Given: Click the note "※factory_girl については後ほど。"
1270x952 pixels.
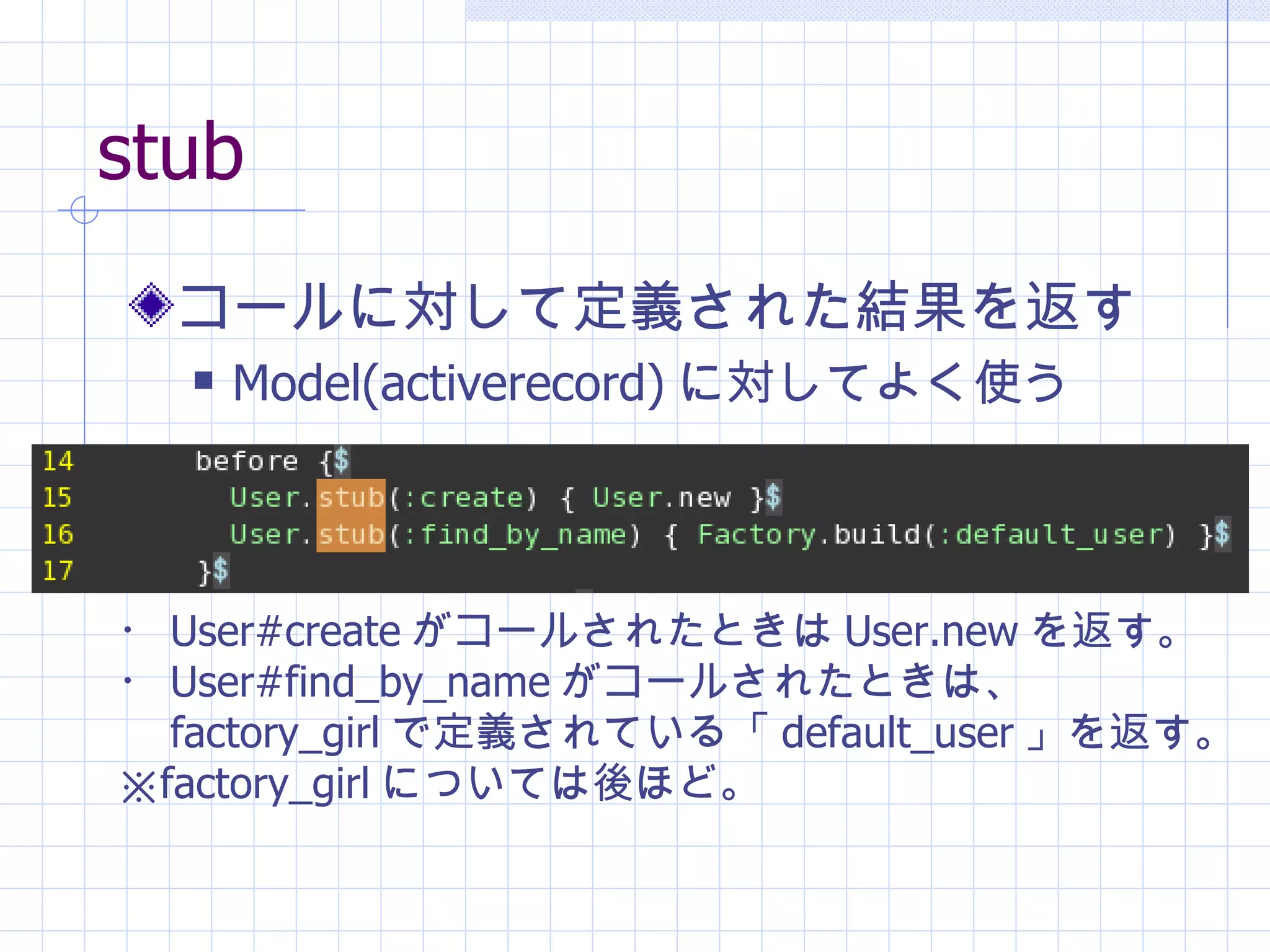Looking at the screenshot, I should point(432,783).
